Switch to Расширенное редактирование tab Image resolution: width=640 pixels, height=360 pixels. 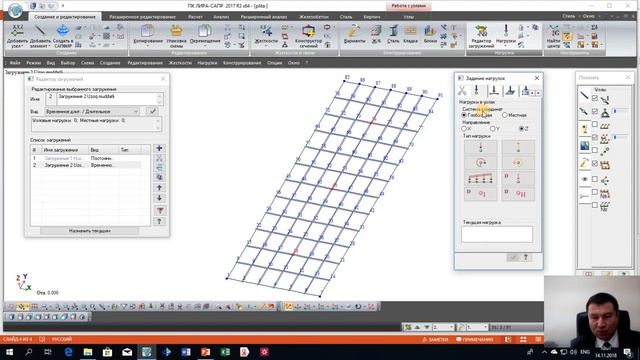coord(142,17)
